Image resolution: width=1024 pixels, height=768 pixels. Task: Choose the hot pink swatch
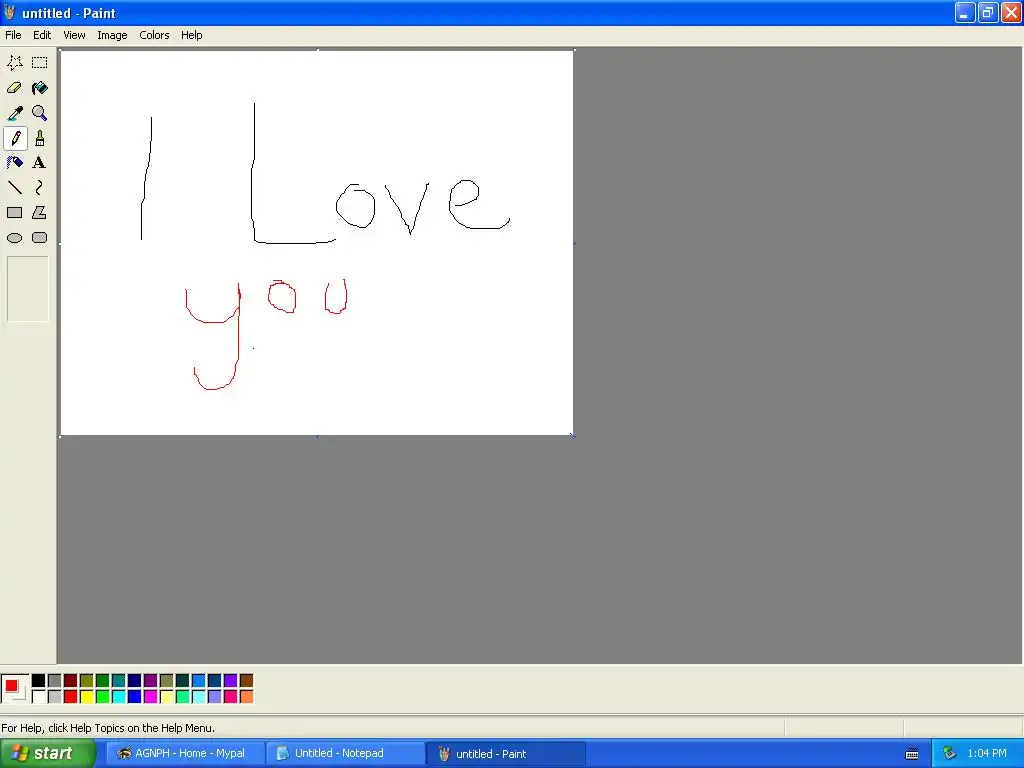pyautogui.click(x=231, y=697)
